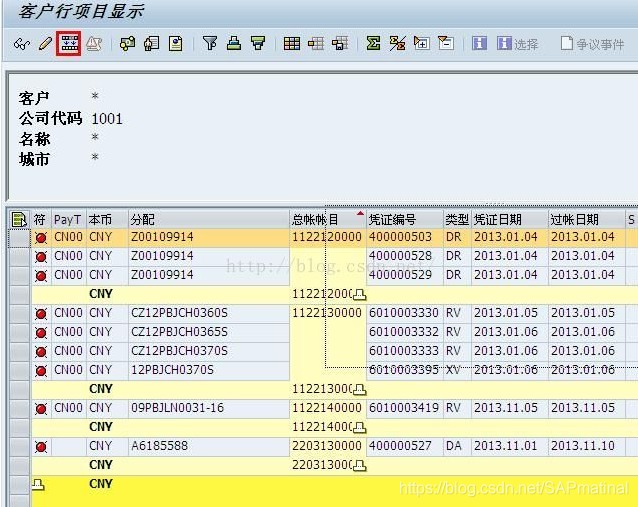Screen dimensions: 638x507
Task: Click the Collapse subtotal level icon
Action: (x=446, y=43)
